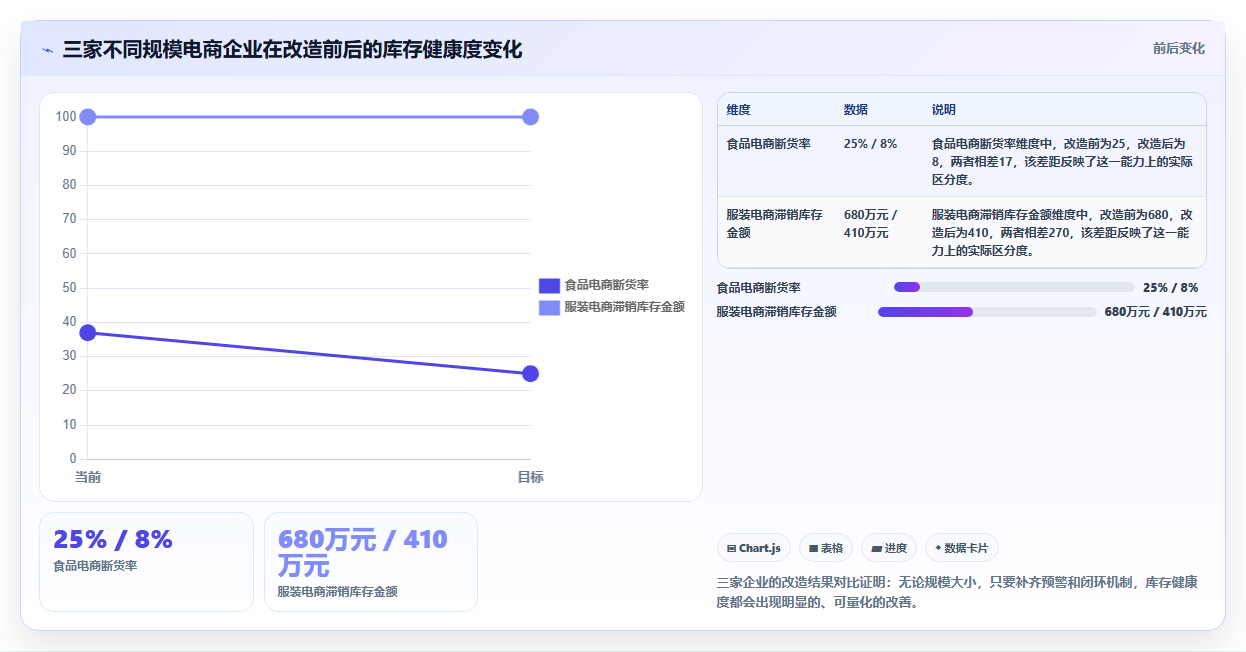Click the page title about 库存健康度变化
This screenshot has height=652, width=1246.
pos(292,49)
